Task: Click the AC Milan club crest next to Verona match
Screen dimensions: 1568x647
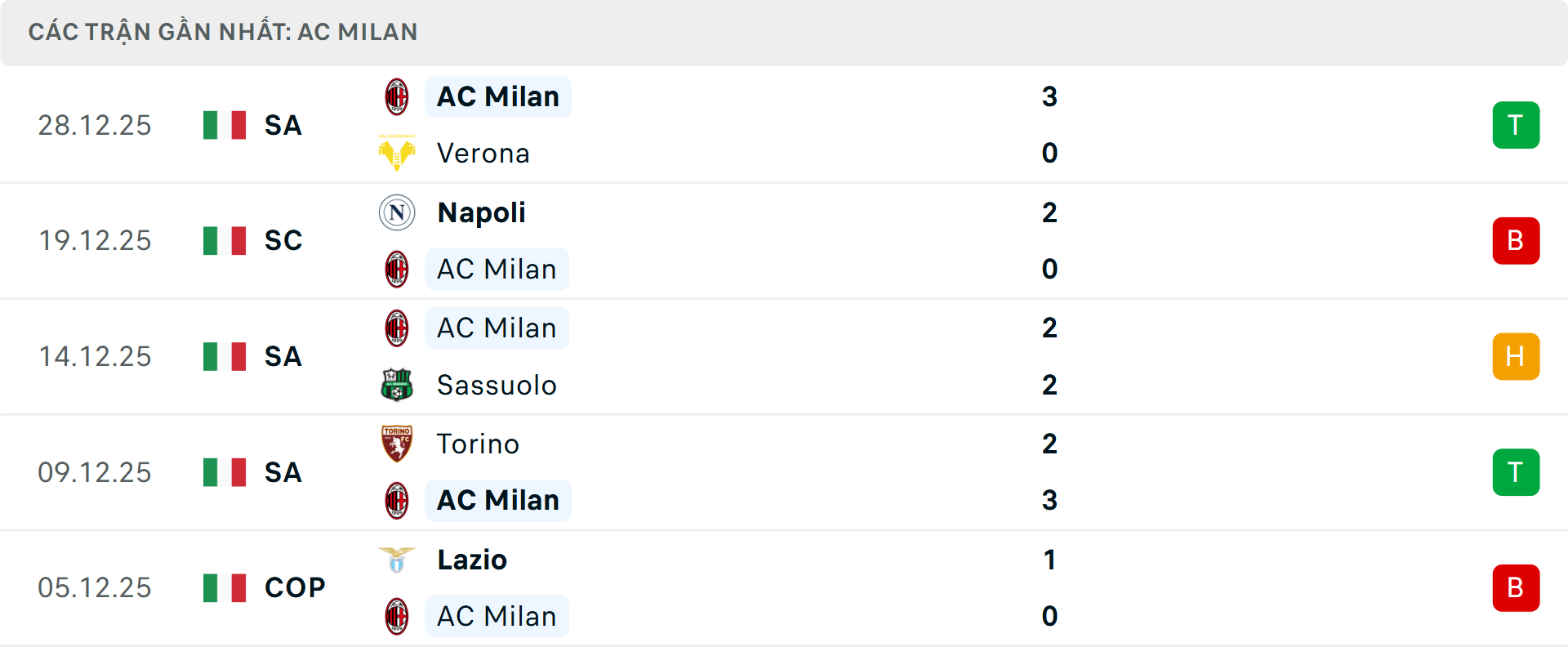Action: click(x=398, y=96)
